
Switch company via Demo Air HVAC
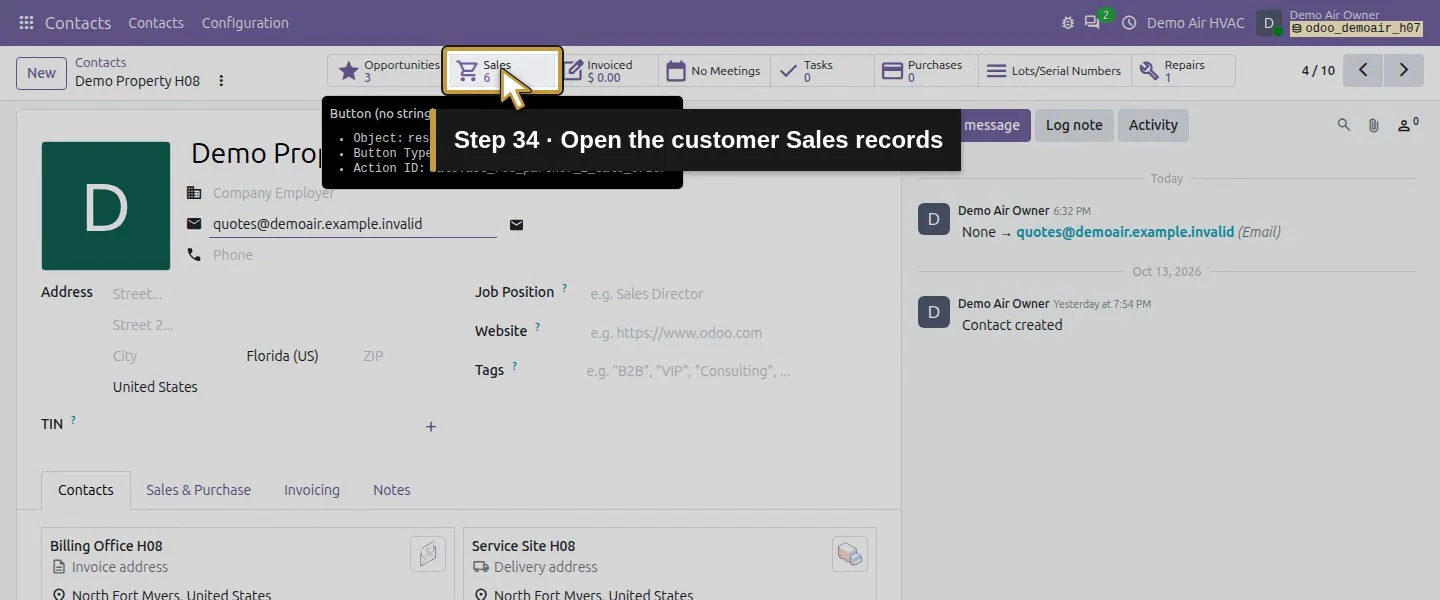point(1195,22)
